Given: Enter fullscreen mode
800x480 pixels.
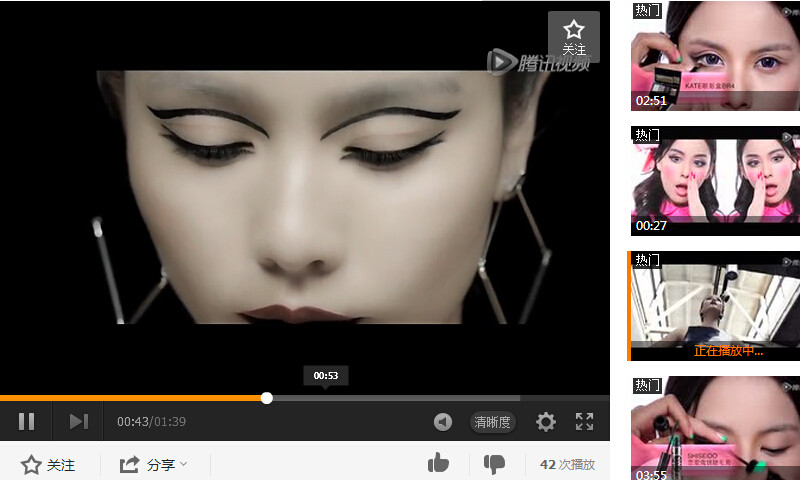Looking at the screenshot, I should 584,422.
